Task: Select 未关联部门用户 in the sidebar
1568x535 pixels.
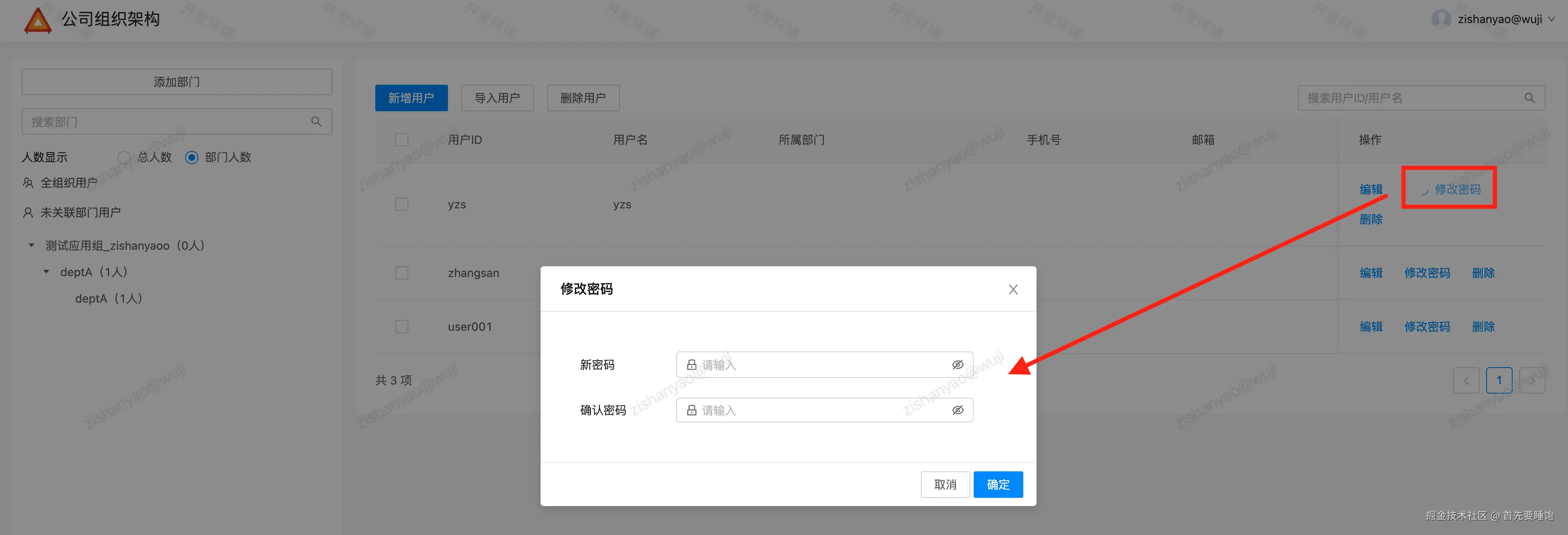Action: click(80, 213)
